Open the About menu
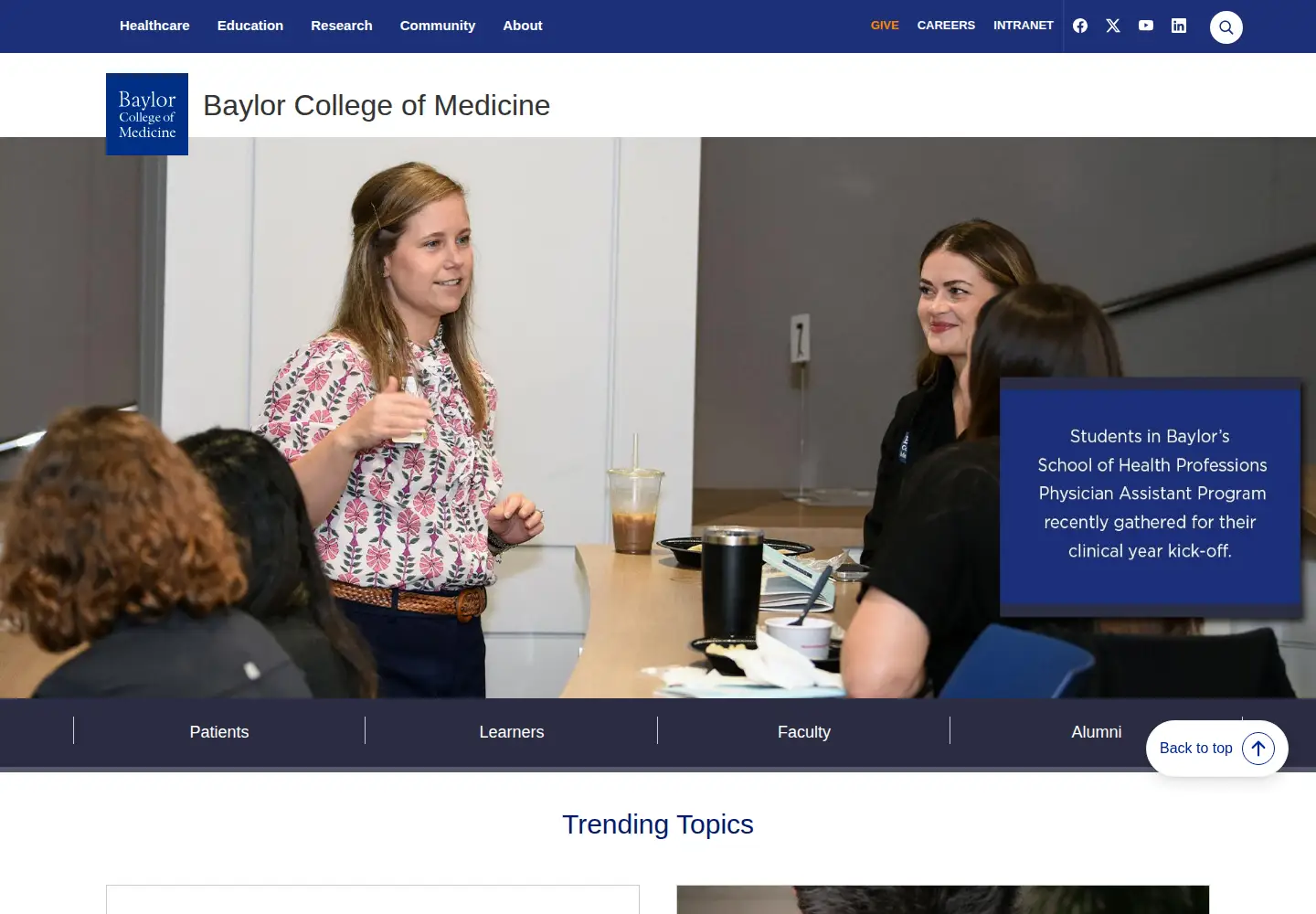Viewport: 1316px width, 914px height. (523, 26)
